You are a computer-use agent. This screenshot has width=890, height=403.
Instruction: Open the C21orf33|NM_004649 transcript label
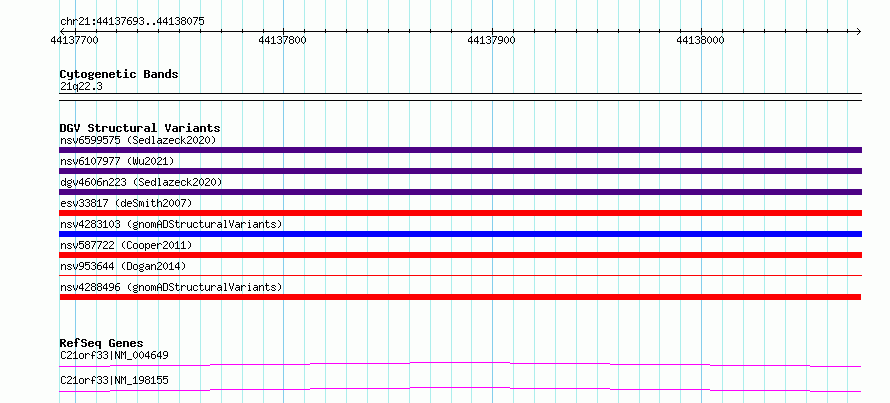[x=114, y=356]
